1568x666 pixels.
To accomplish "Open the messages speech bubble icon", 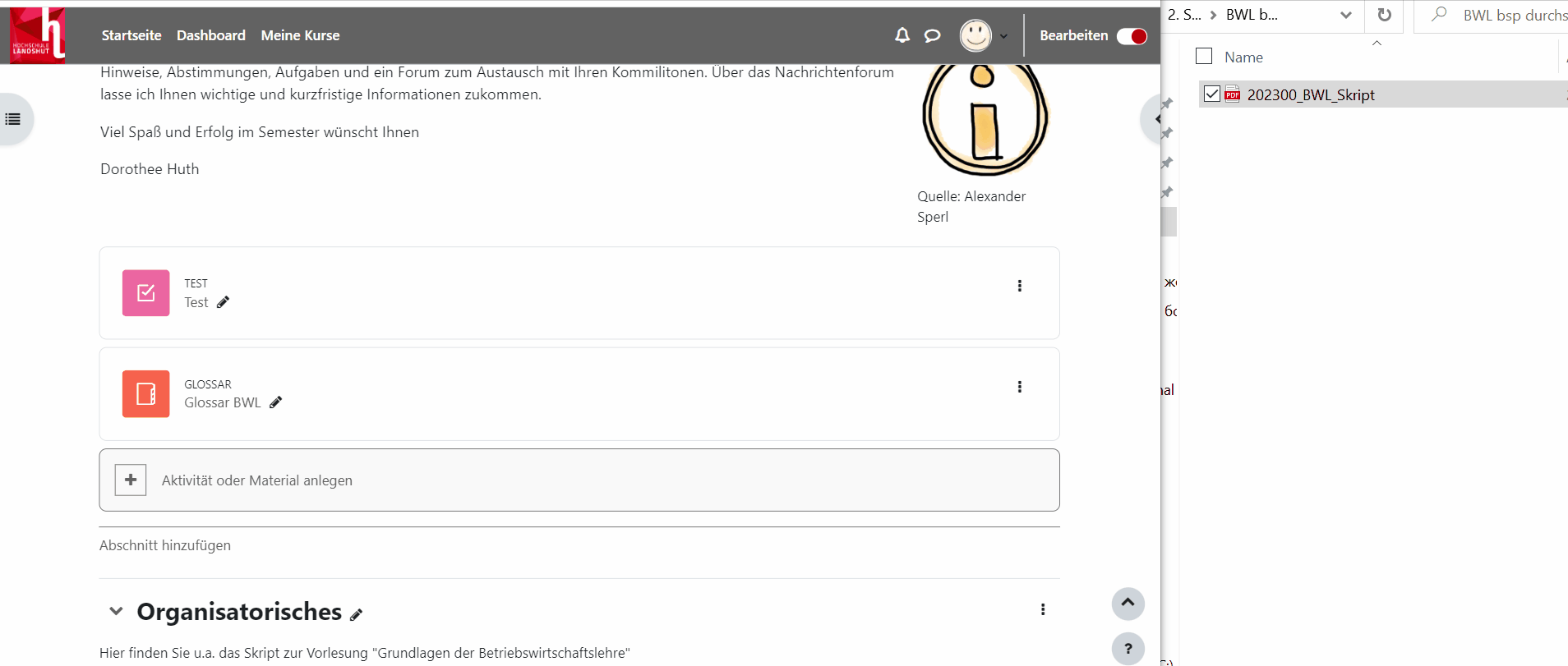I will 932,35.
